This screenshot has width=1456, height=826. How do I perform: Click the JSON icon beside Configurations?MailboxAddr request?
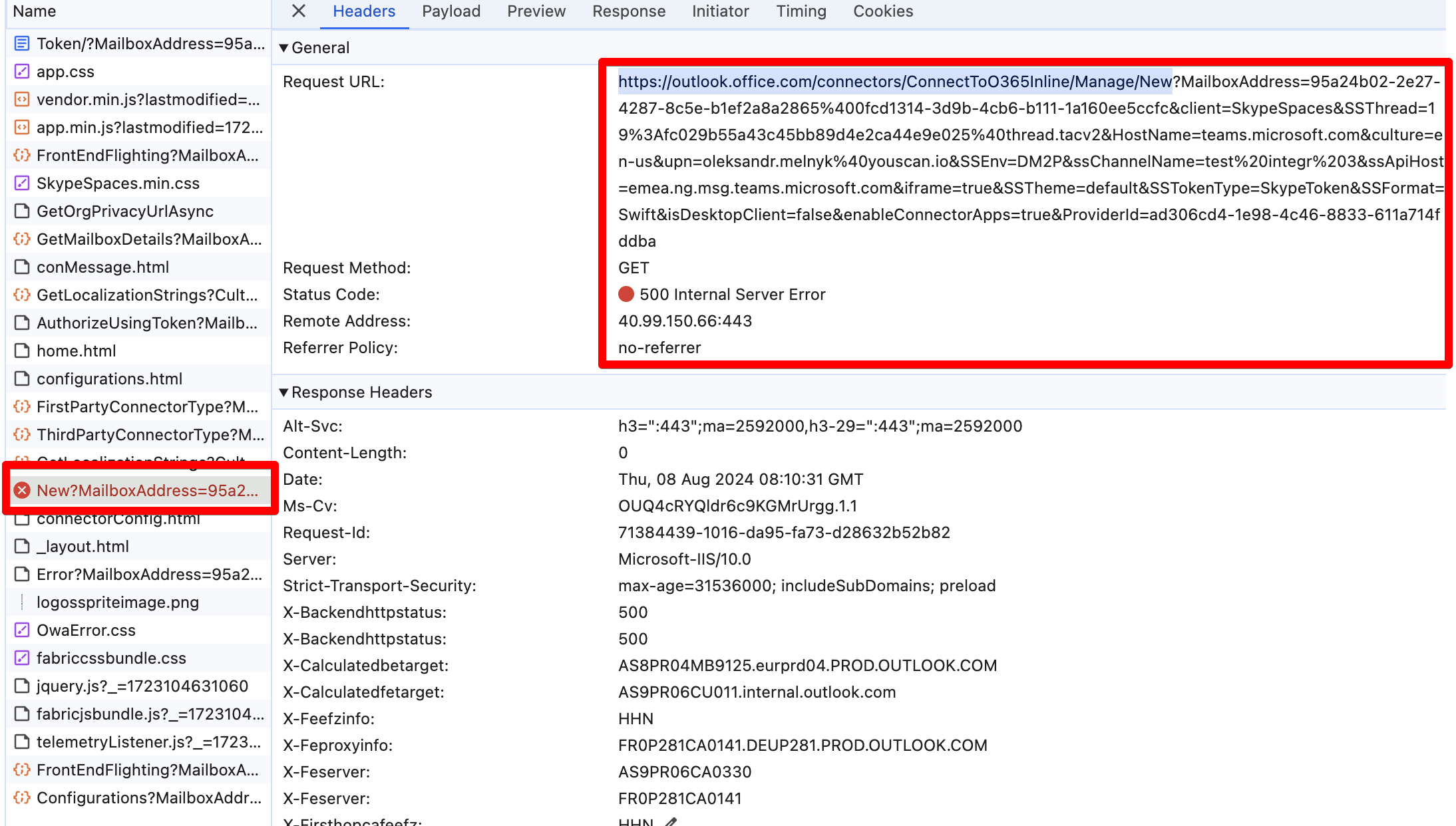pos(22,798)
